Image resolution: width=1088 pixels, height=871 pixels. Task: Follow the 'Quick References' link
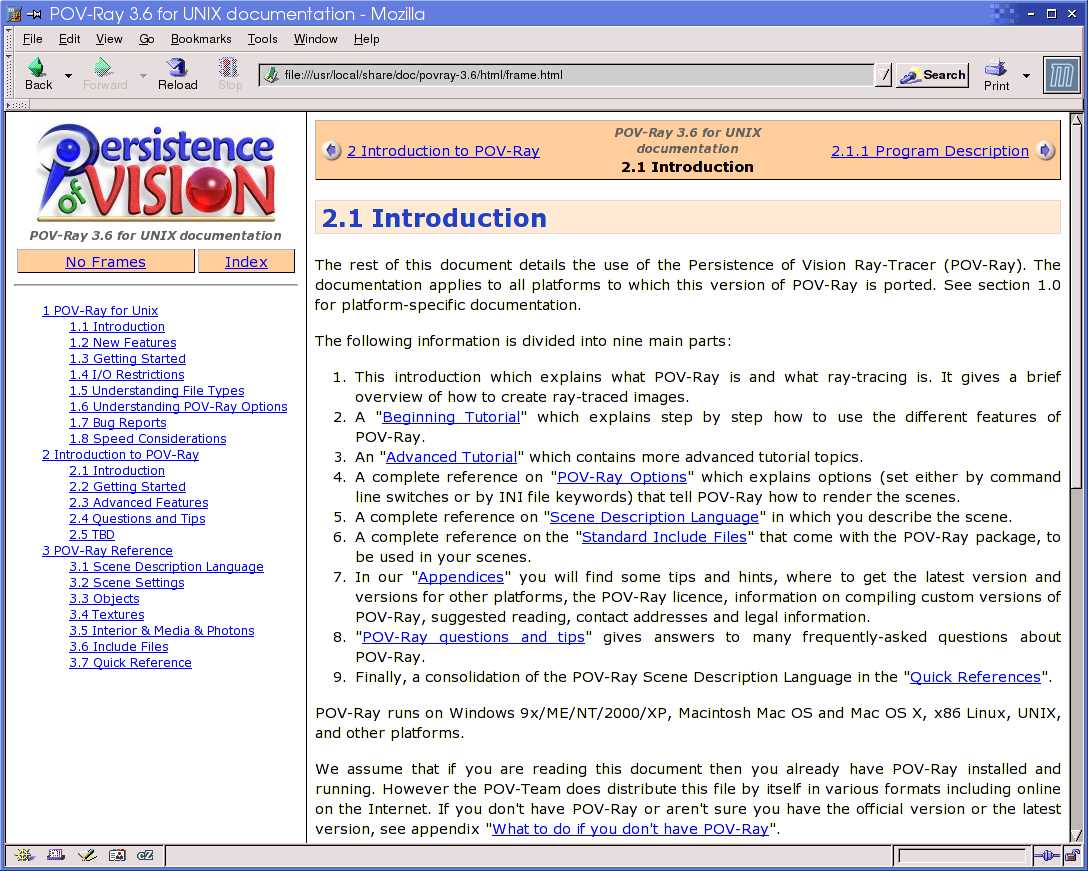[975, 677]
